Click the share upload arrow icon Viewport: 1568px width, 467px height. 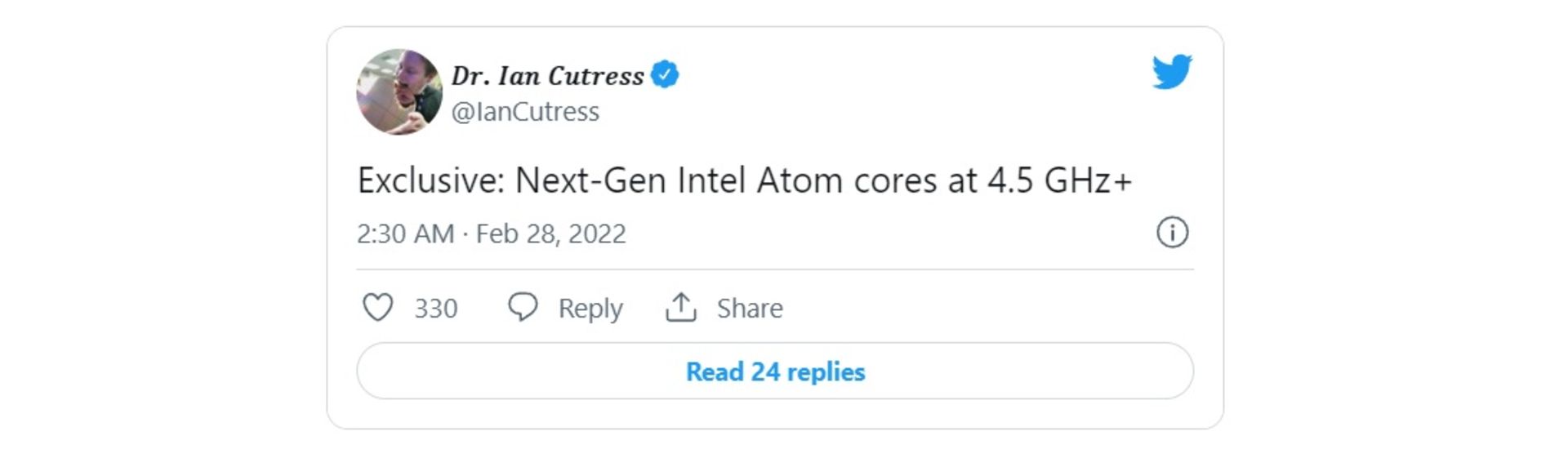point(680,307)
